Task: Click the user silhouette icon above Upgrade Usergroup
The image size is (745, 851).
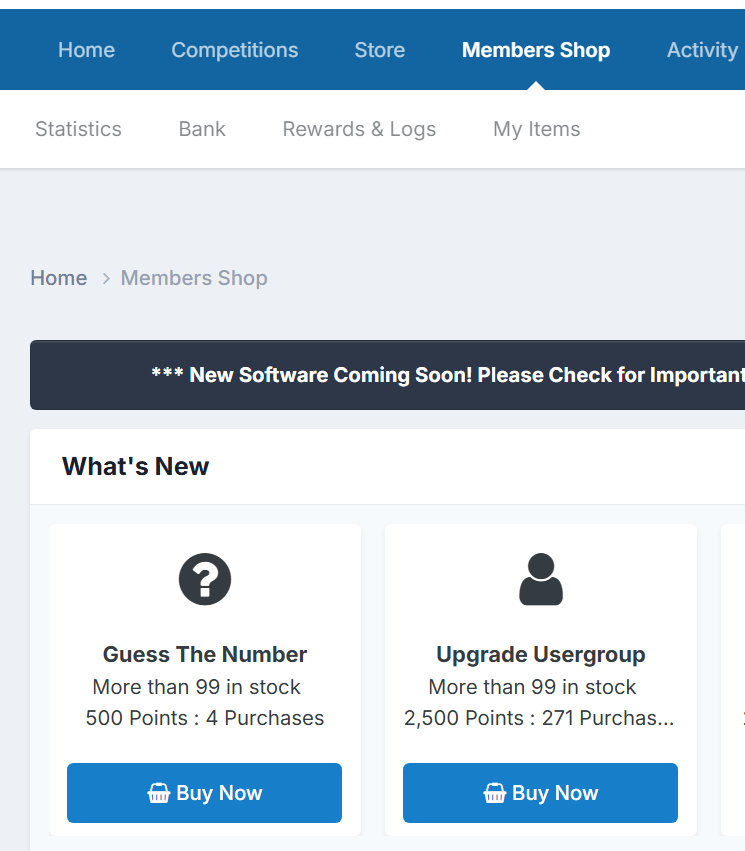Action: (540, 579)
